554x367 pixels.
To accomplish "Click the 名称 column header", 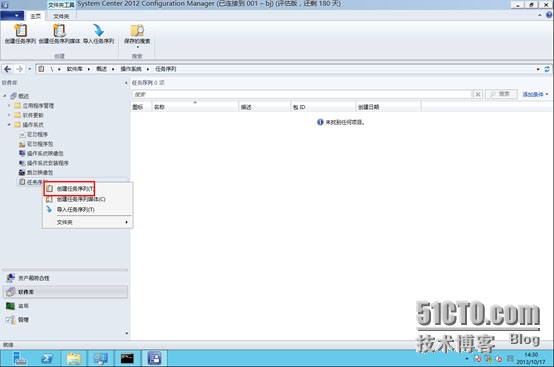I will [195, 107].
